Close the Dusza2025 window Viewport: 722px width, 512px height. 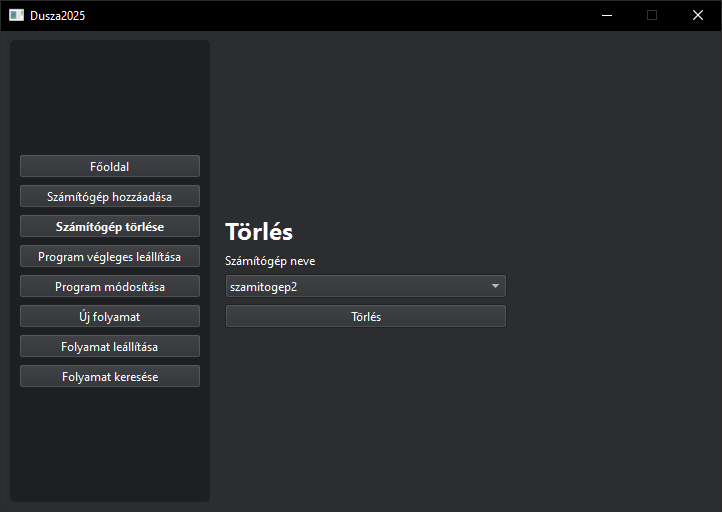[x=698, y=15]
